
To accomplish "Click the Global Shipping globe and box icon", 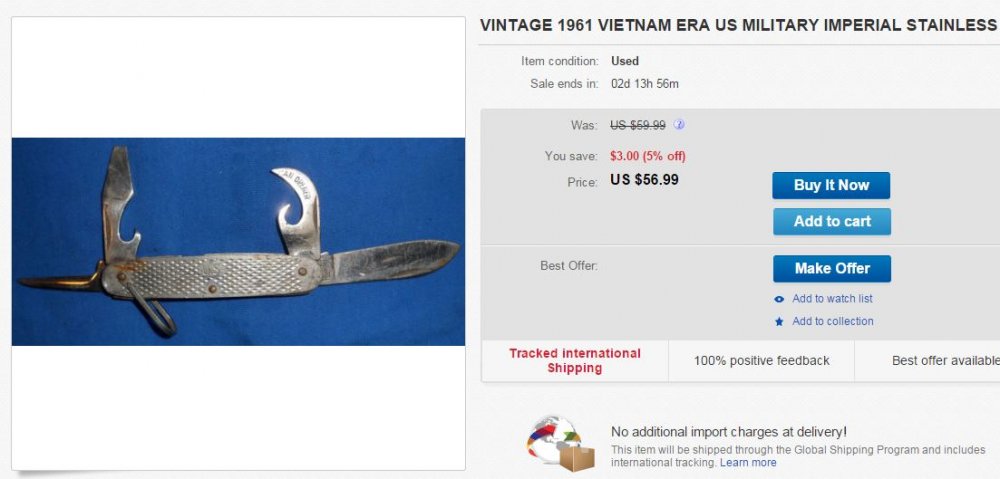I will tap(562, 443).
